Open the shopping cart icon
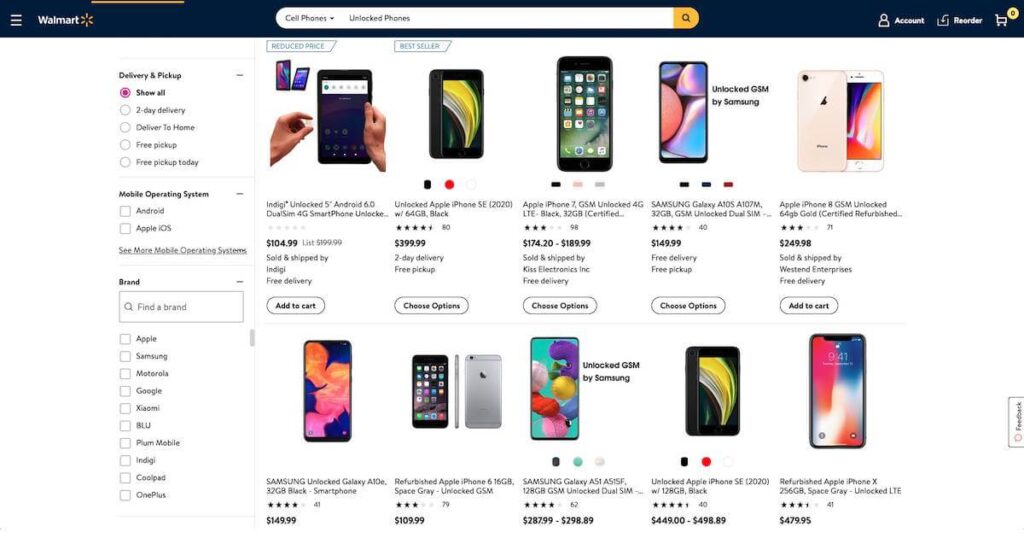 click(x=1001, y=21)
